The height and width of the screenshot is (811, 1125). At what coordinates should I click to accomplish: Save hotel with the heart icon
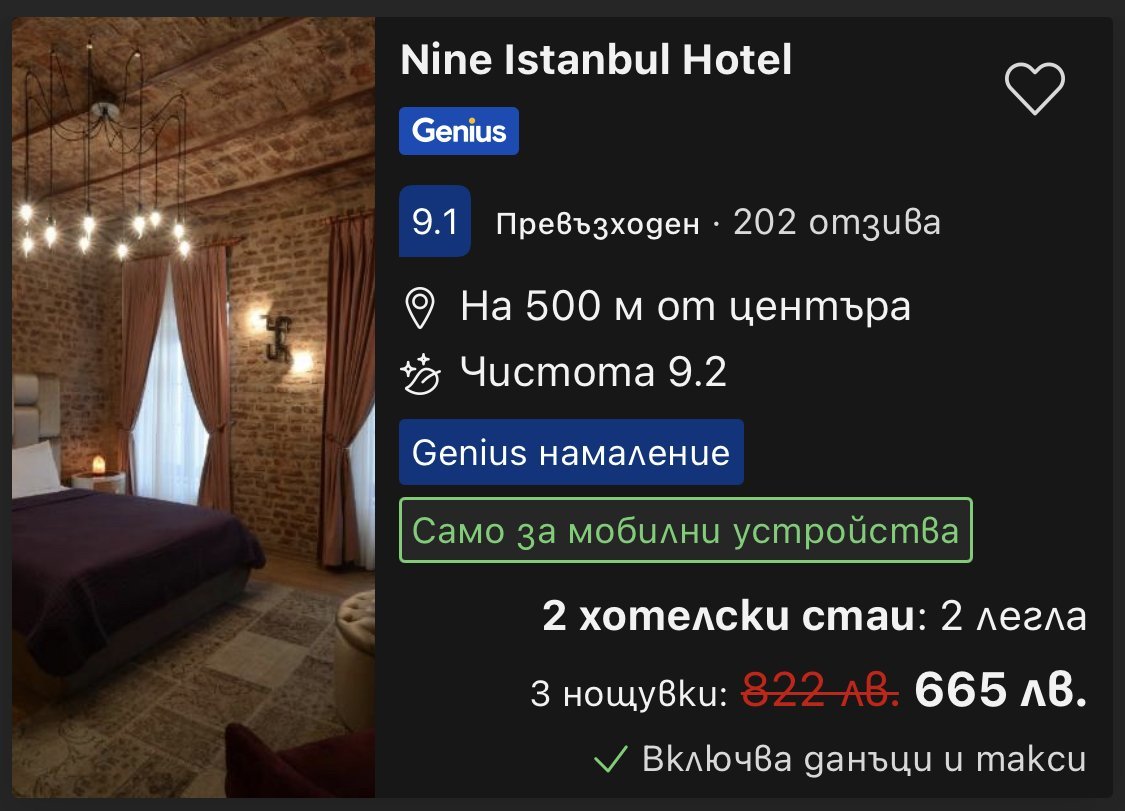tap(1035, 88)
